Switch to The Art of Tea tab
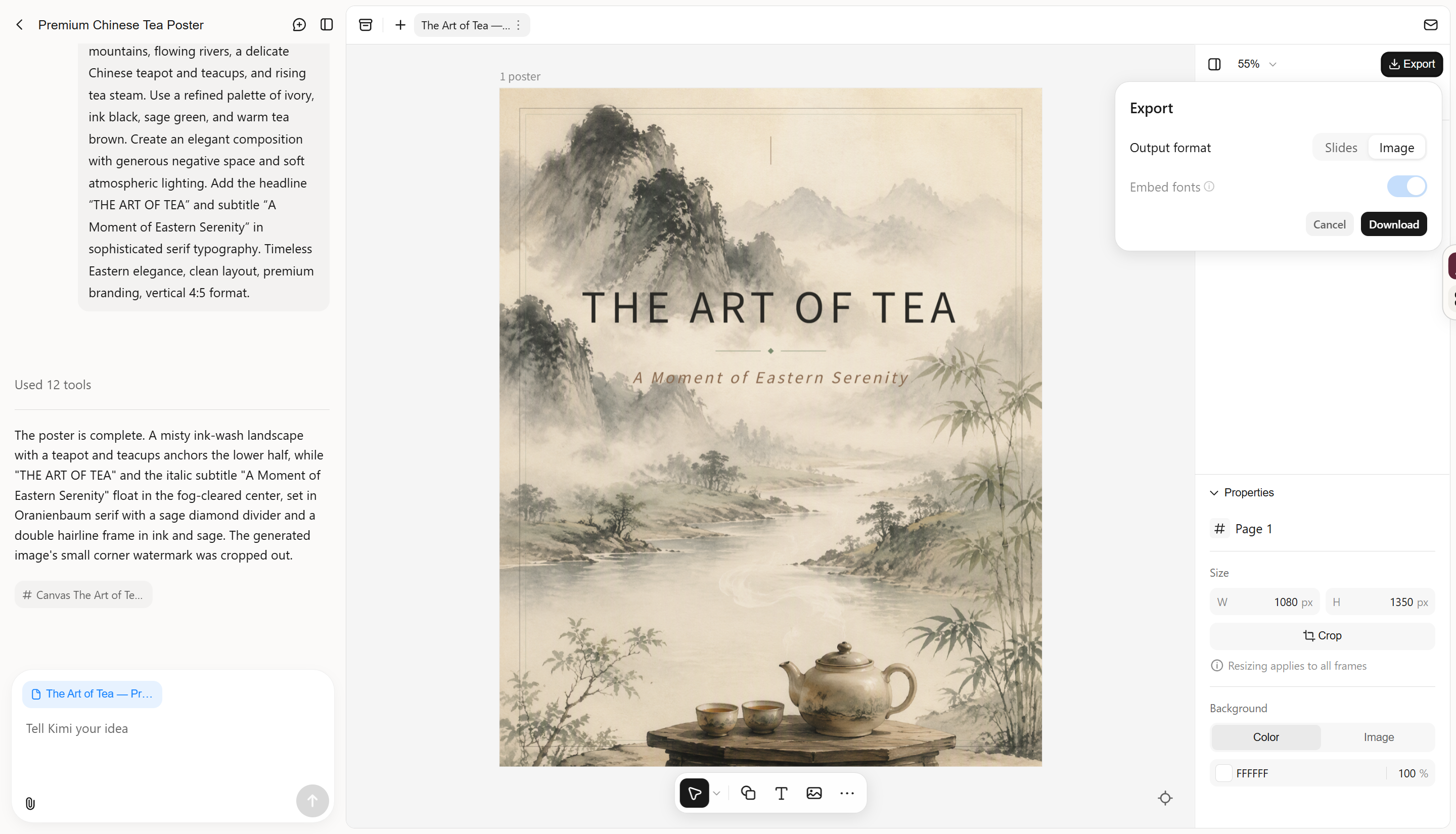The height and width of the screenshot is (834, 1456). click(465, 25)
